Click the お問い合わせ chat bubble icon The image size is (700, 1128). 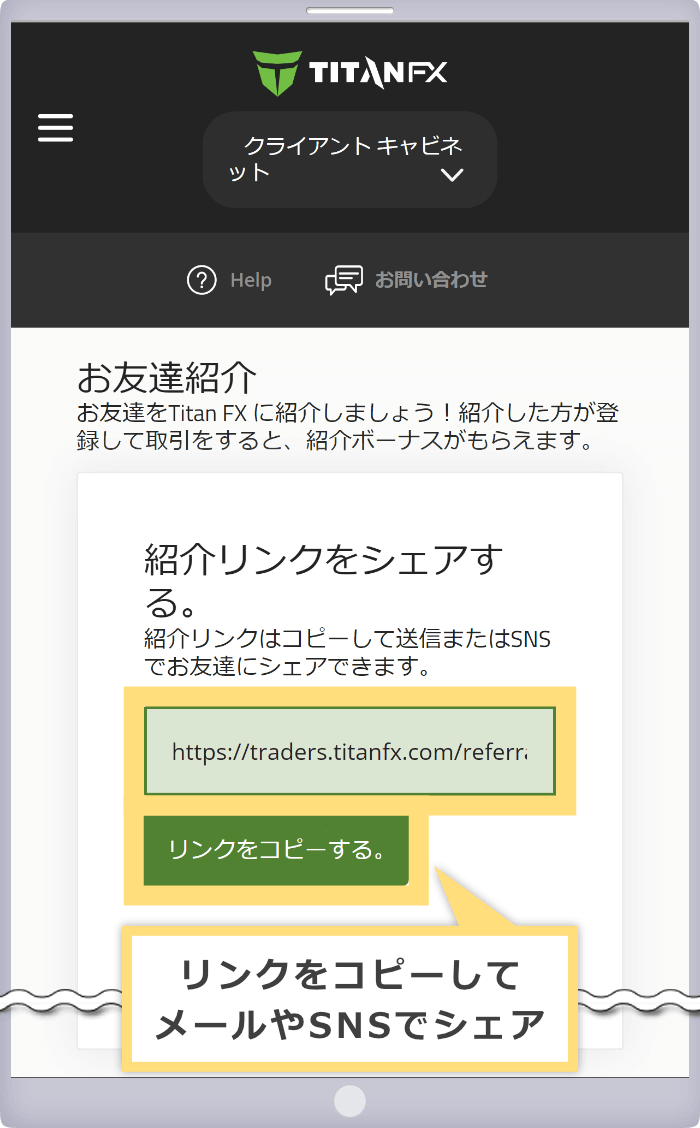(344, 280)
